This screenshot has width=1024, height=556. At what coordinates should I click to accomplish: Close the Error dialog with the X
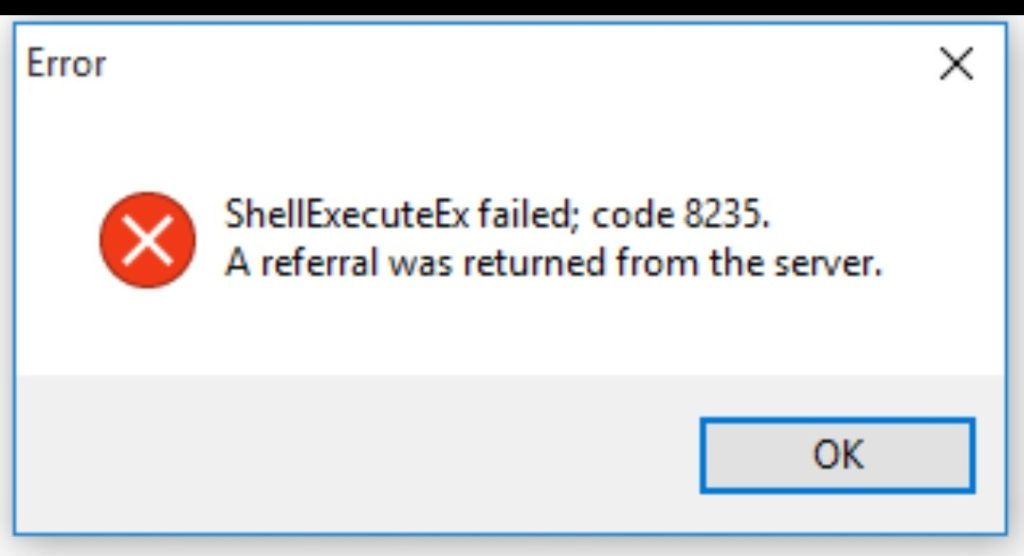pos(956,63)
